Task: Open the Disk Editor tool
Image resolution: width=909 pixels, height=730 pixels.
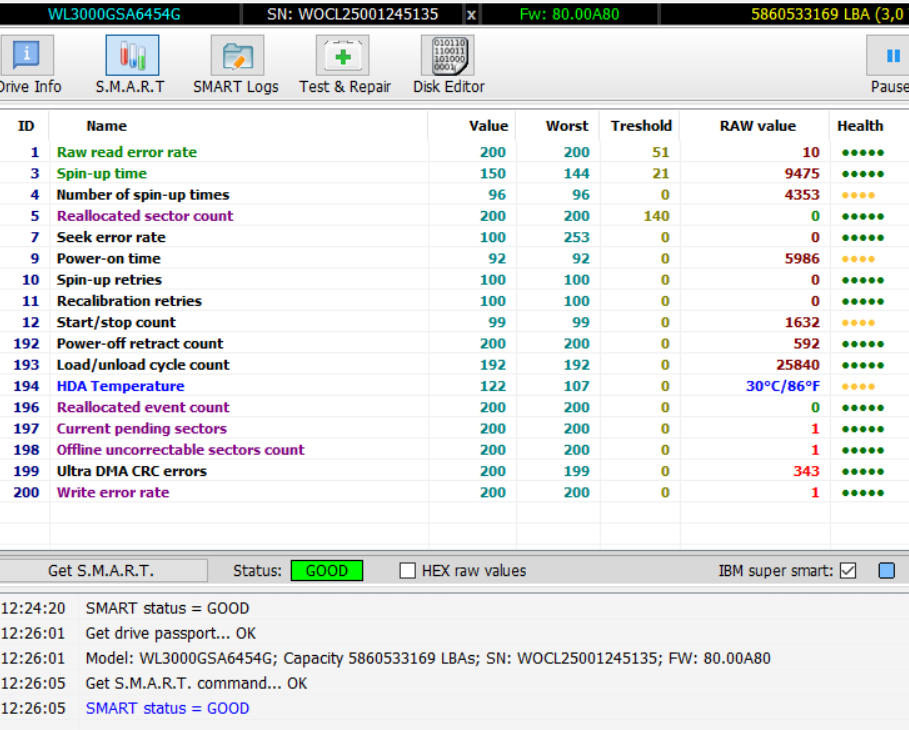Action: click(448, 65)
